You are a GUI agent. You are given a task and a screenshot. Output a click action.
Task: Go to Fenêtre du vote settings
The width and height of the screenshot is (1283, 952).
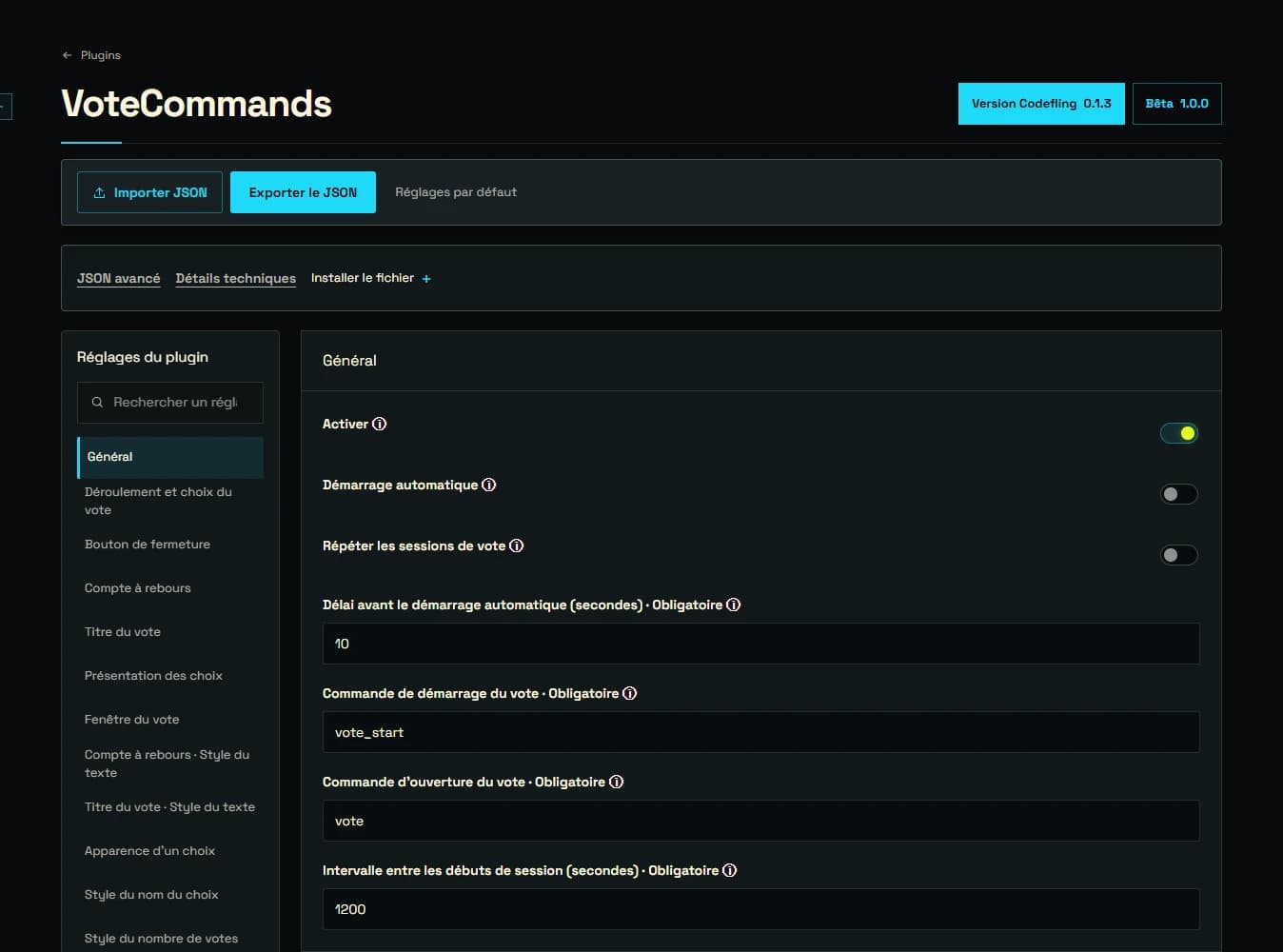click(170, 720)
